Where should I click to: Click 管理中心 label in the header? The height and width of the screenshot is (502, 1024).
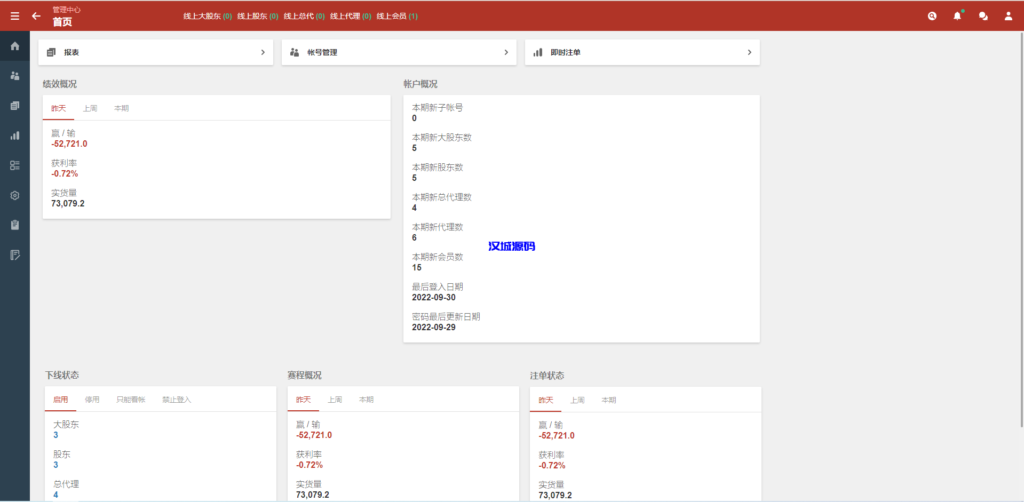[67, 10]
